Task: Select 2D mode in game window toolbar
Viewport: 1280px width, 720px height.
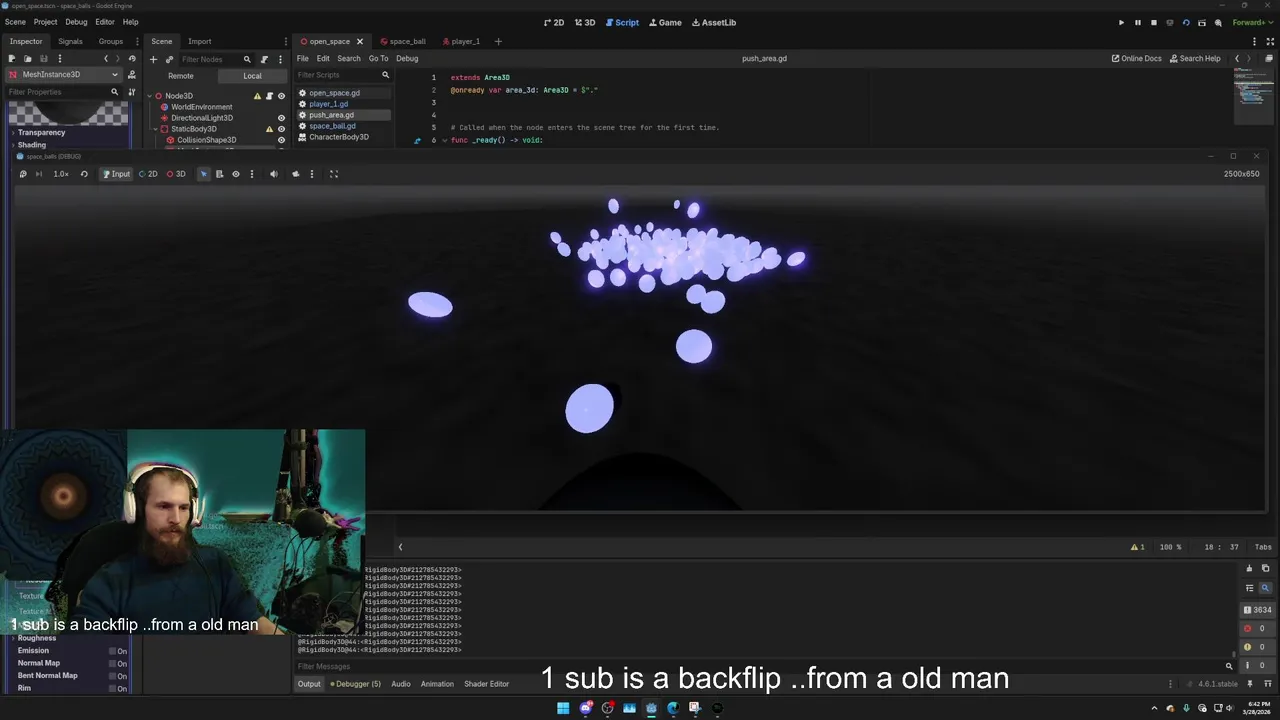Action: pos(148,174)
